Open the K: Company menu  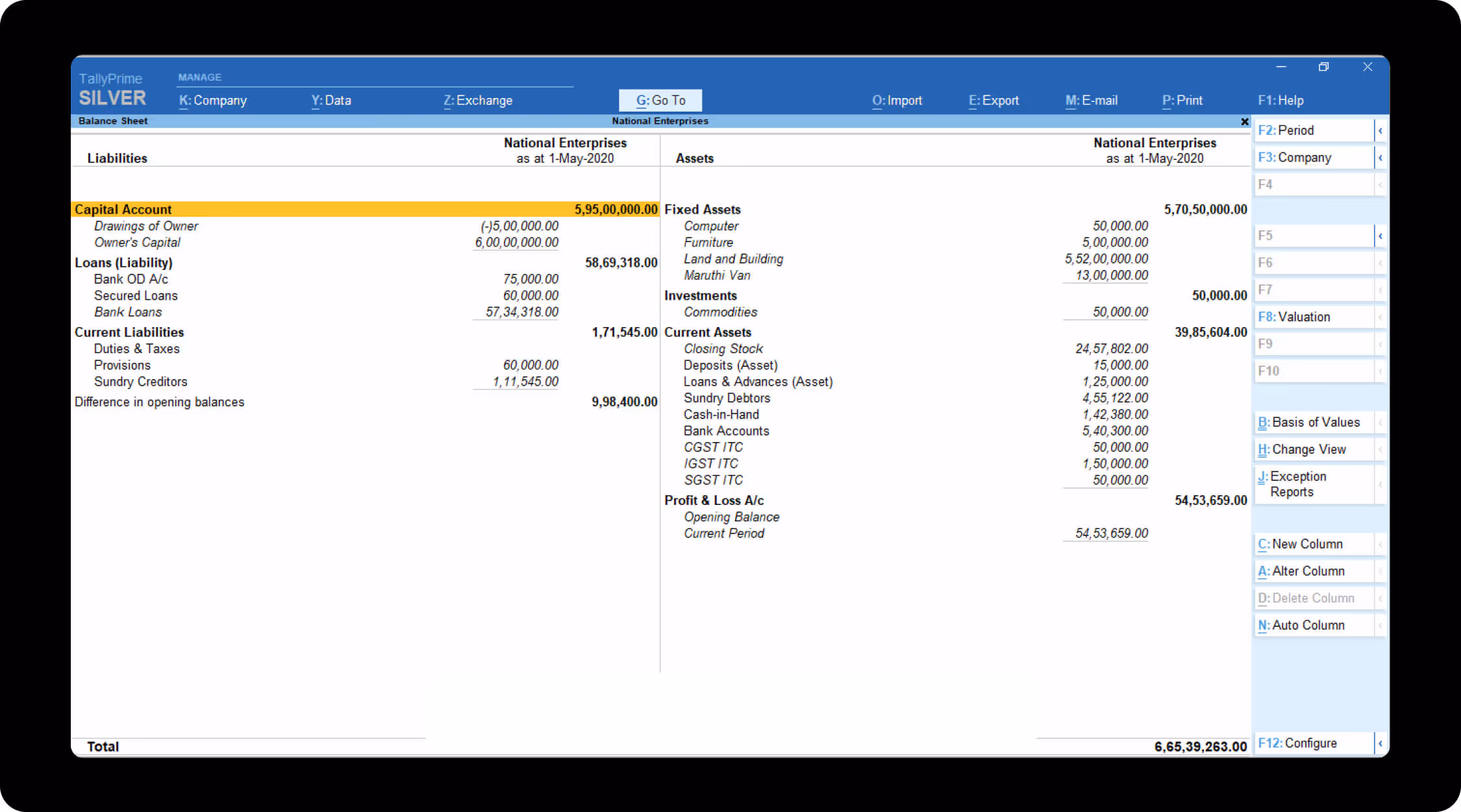coord(213,100)
